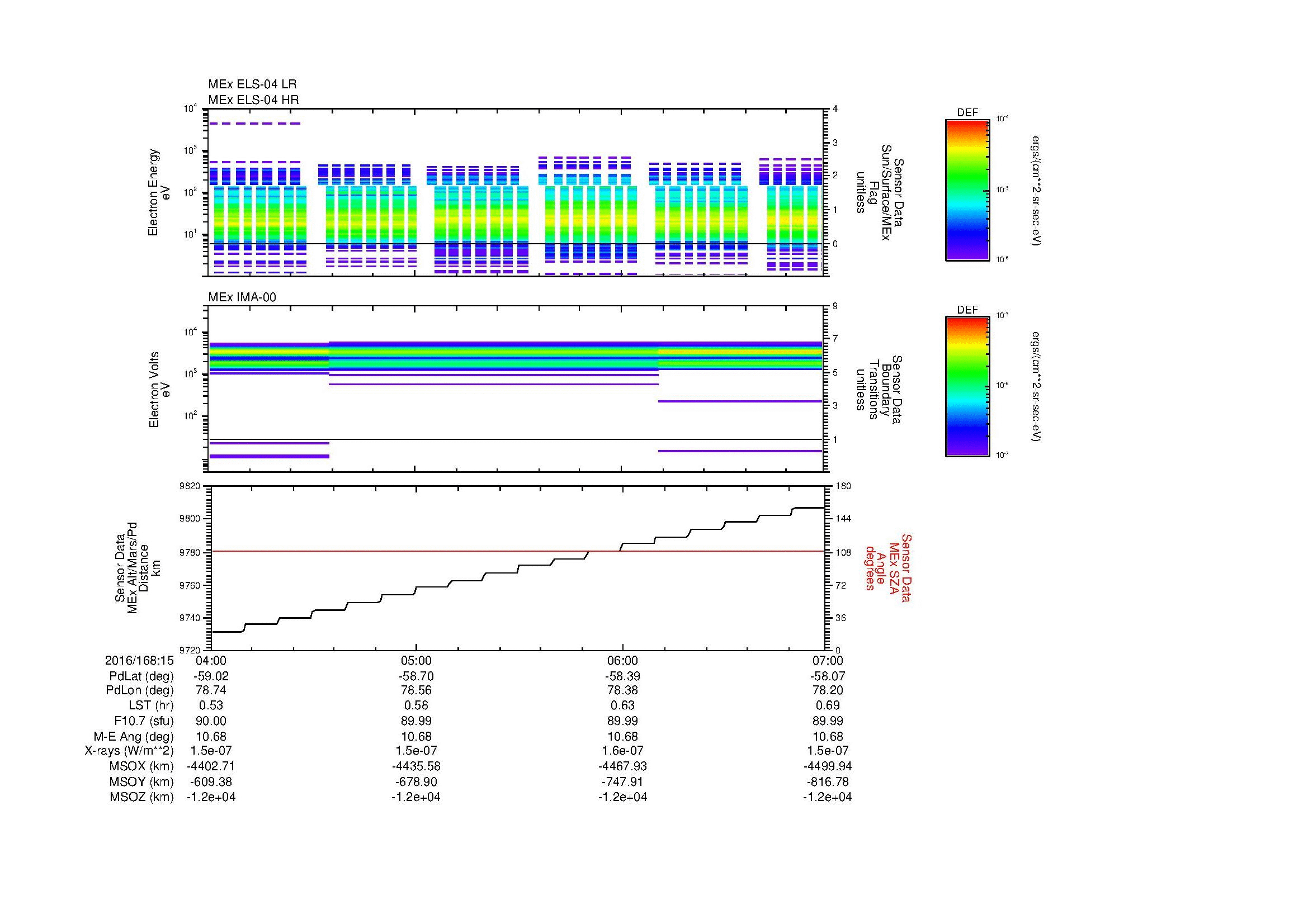Click the 180 SZA axis tick label
This screenshot has width=1308, height=924.
843,486
